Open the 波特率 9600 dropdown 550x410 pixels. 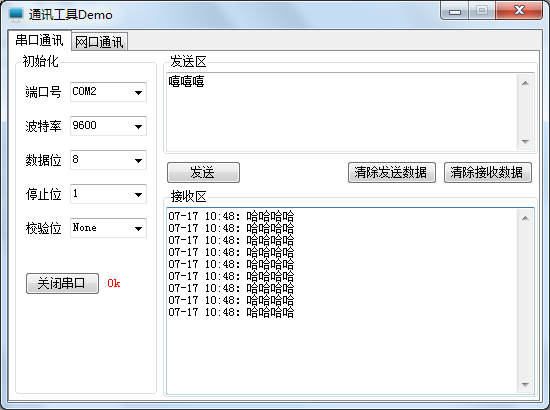point(108,126)
